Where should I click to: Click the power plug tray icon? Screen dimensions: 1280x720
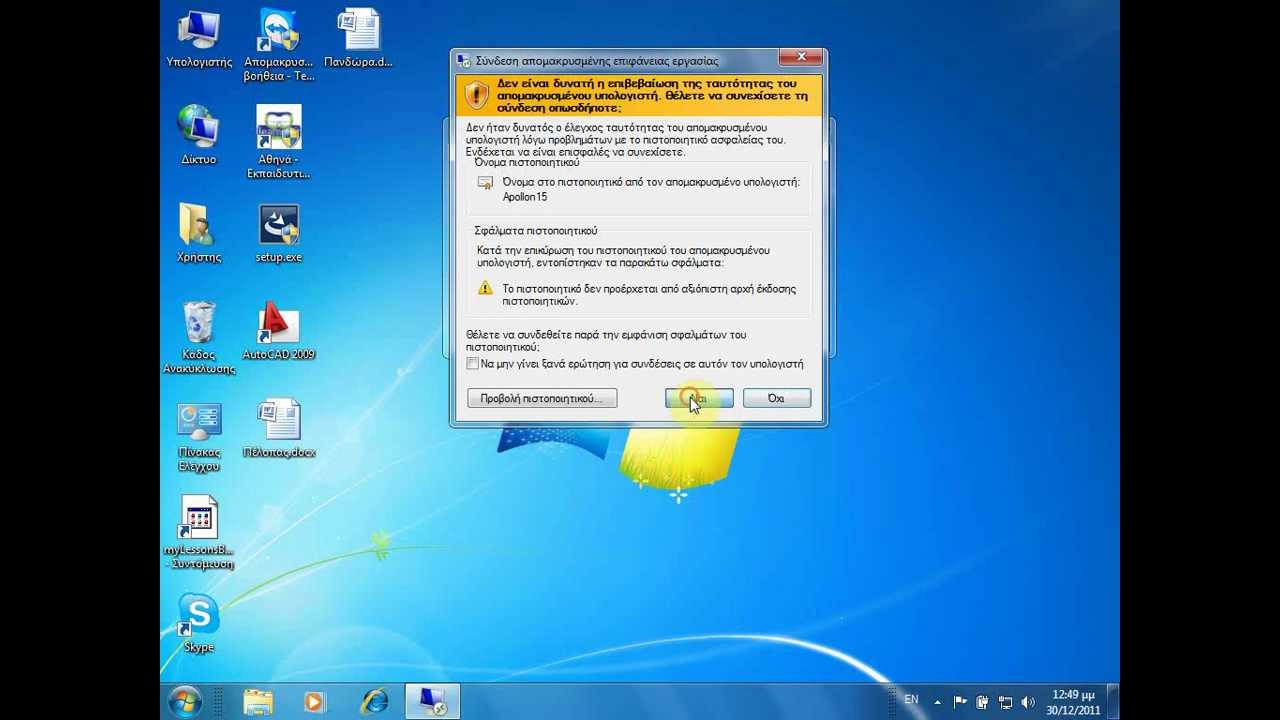[x=982, y=702]
